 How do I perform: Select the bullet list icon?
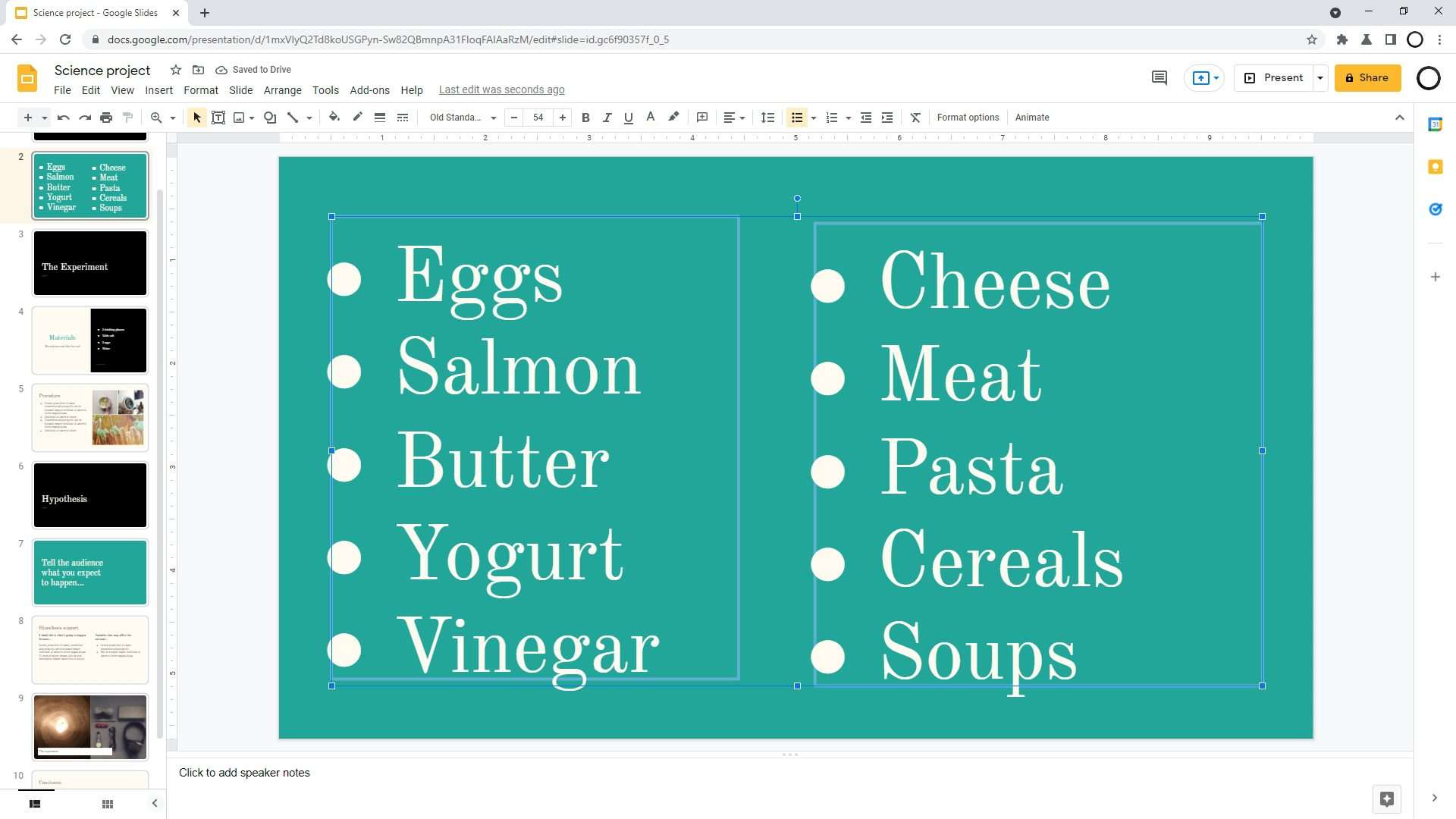[x=797, y=117]
